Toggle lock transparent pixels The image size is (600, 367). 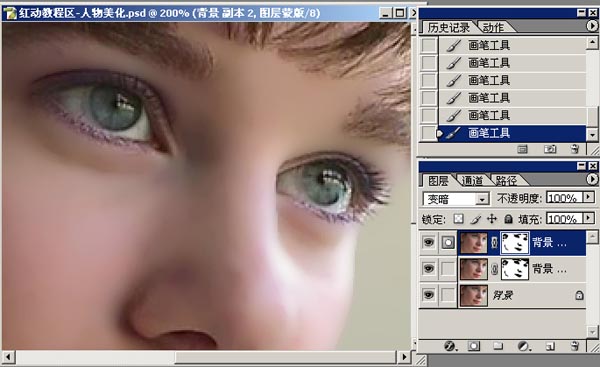[x=458, y=219]
